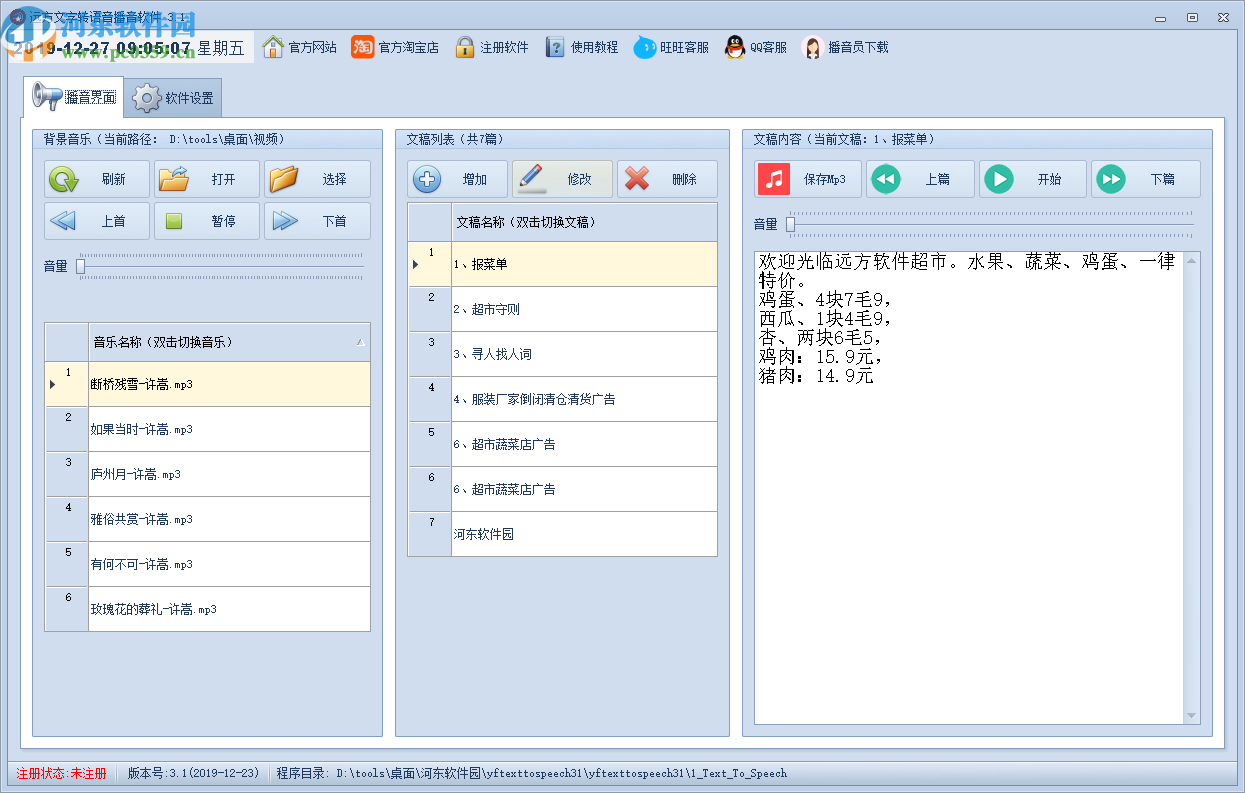Click inside the script content text area
The width and height of the screenshot is (1245, 793).
969,487
